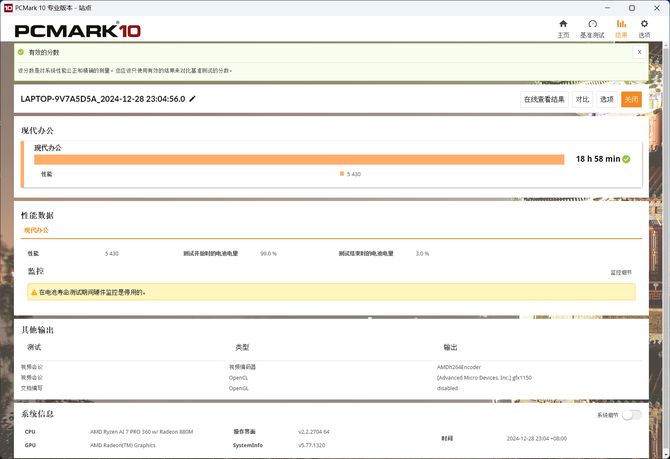Click the 对比 compare button
This screenshot has height=459, width=670.
click(582, 100)
